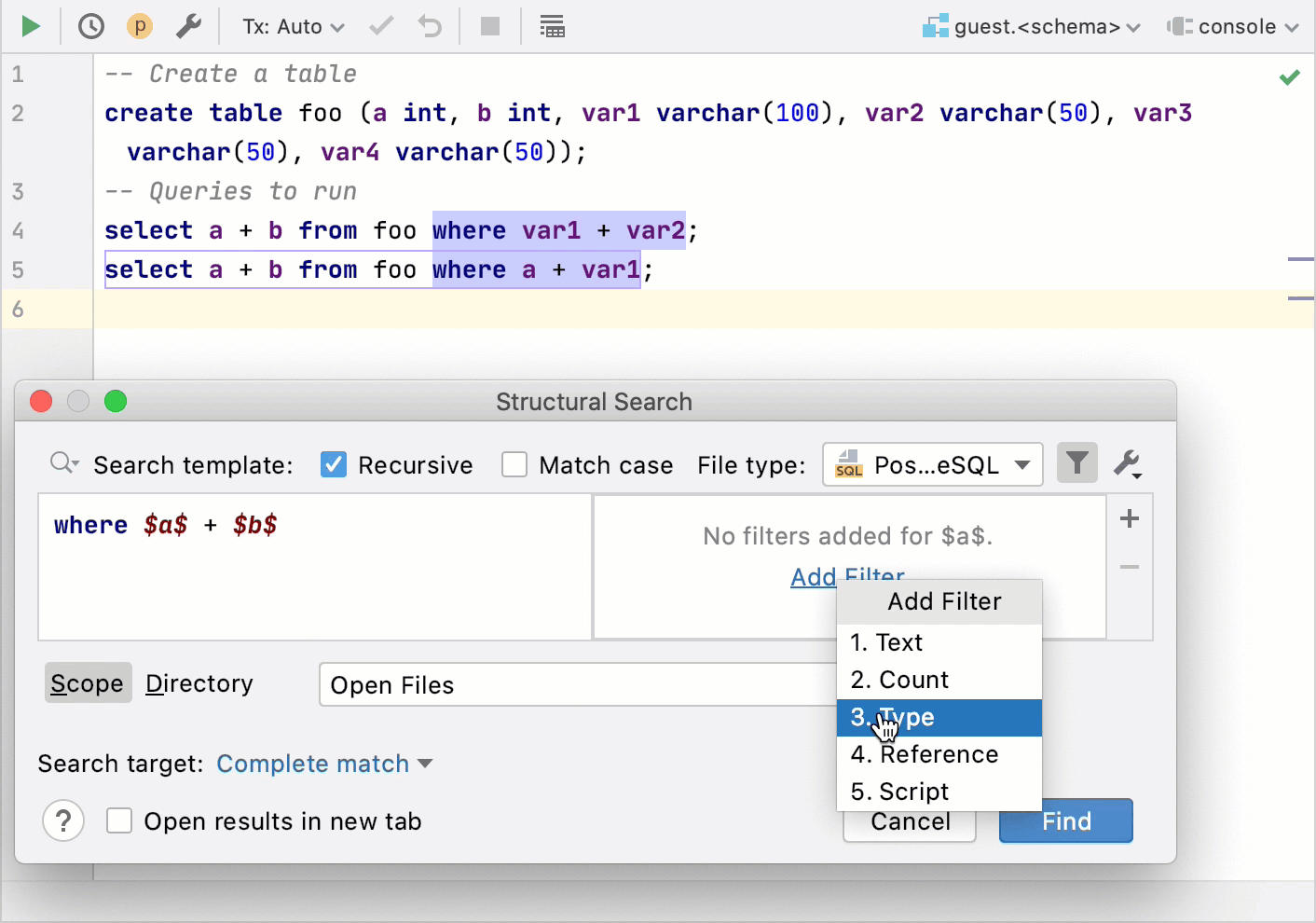This screenshot has width=1316, height=923.
Task: Roll back transaction with undo arrow icon
Action: coord(429,25)
